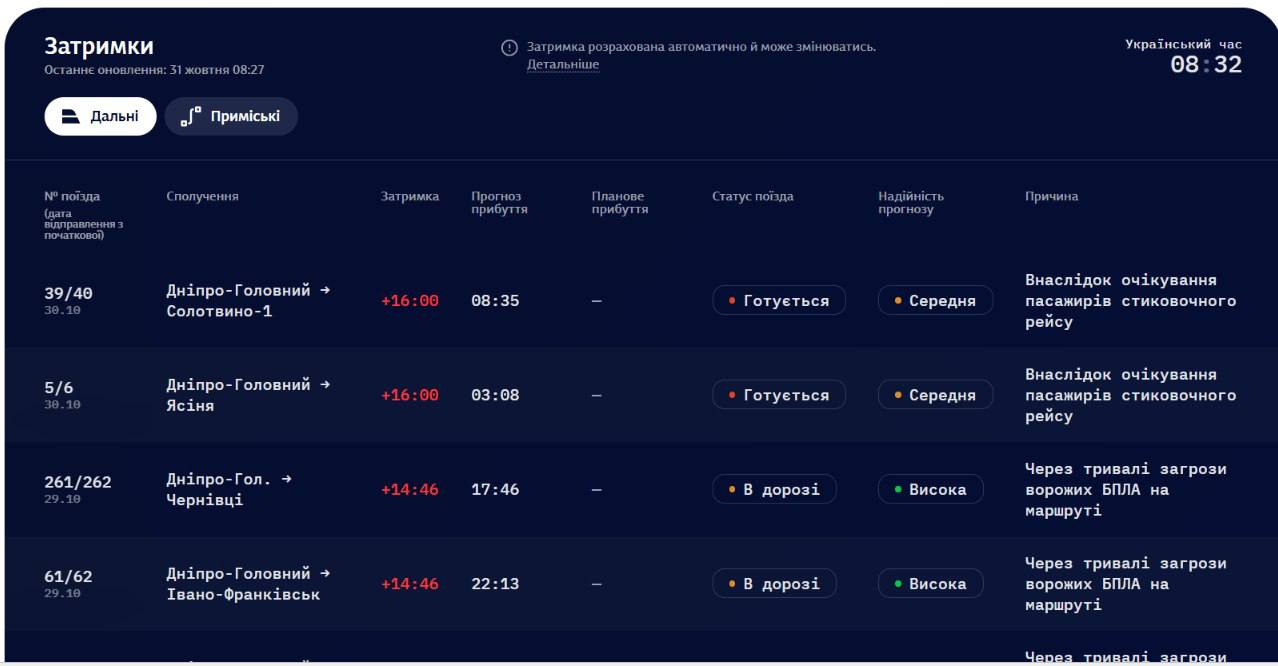The width and height of the screenshot is (1278, 666).
Task: Click forecast arrival 03:08
Action: [x=495, y=395]
